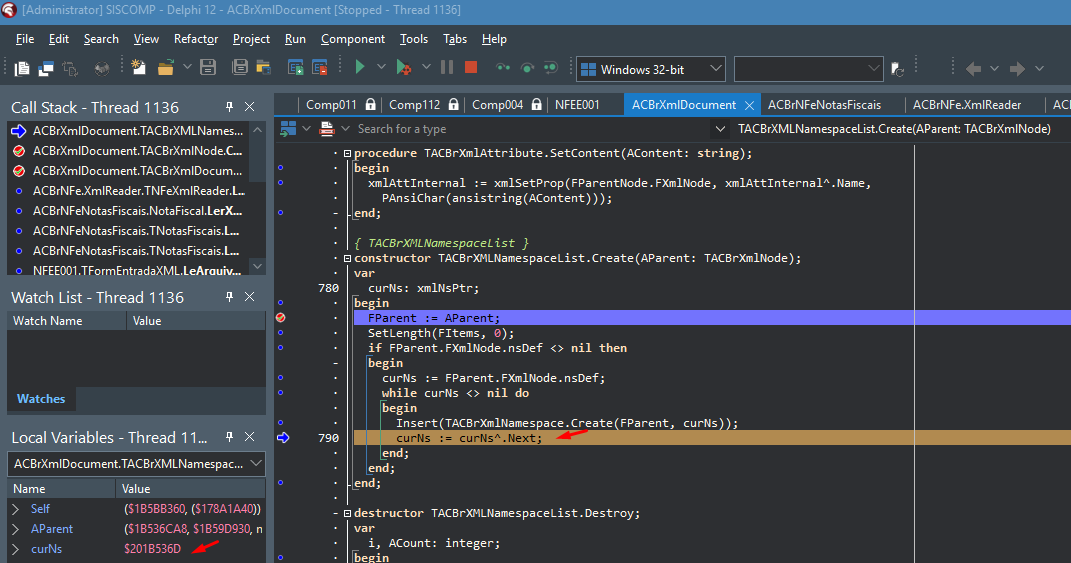
Task: Click the refresh device icon beside empty combo
Action: click(898, 70)
